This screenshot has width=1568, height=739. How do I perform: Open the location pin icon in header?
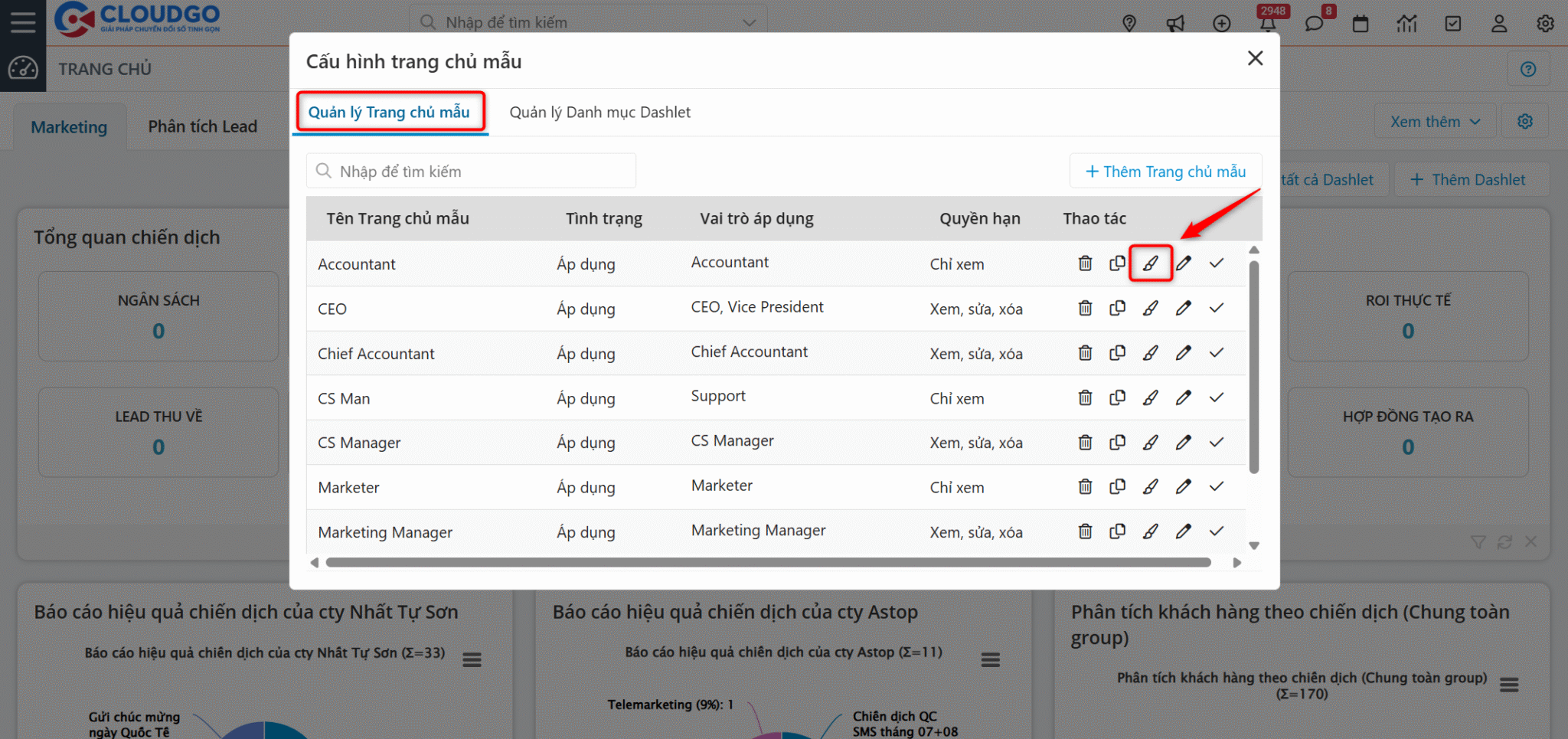pyautogui.click(x=1129, y=24)
